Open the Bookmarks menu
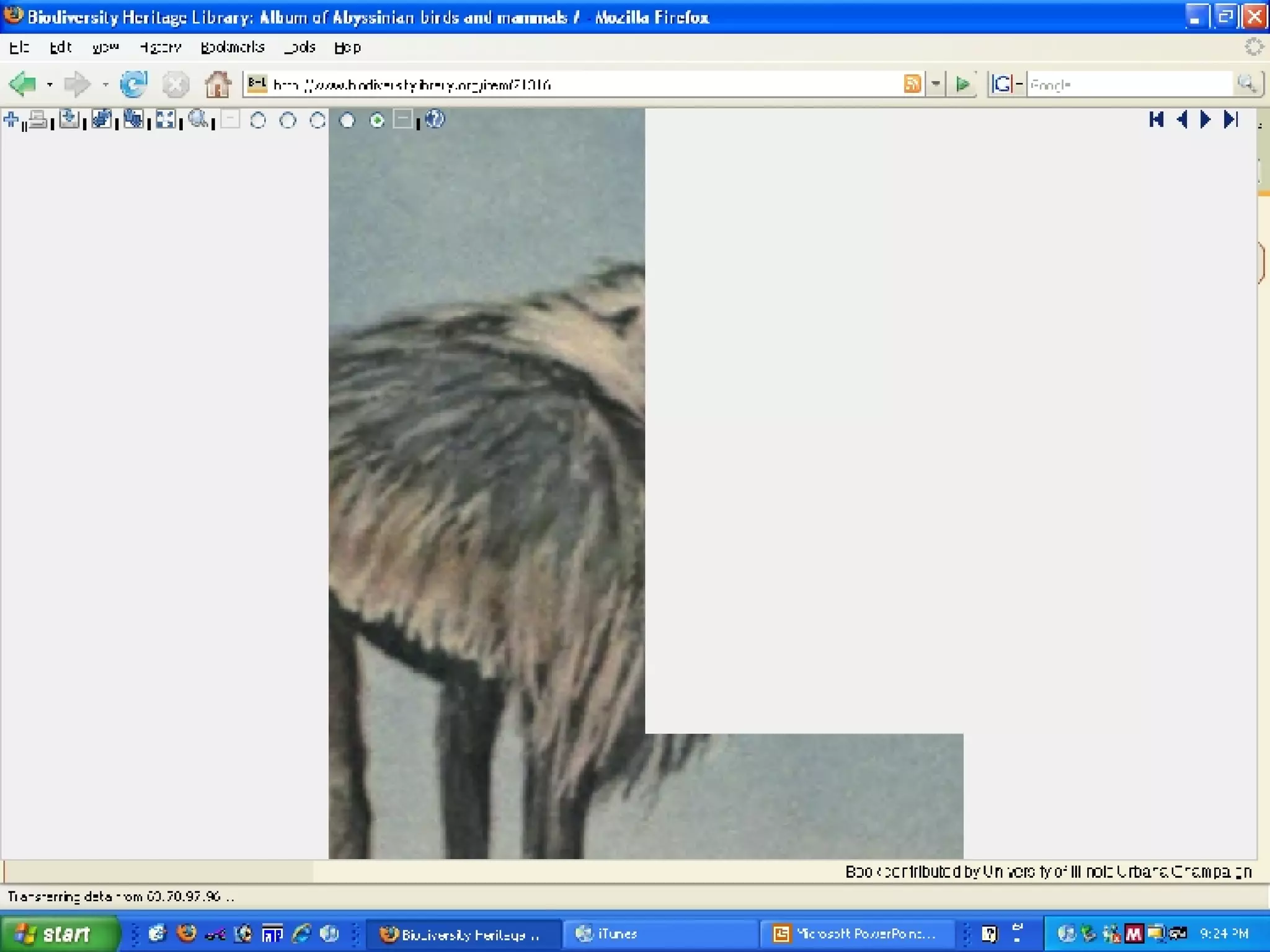 (x=233, y=47)
